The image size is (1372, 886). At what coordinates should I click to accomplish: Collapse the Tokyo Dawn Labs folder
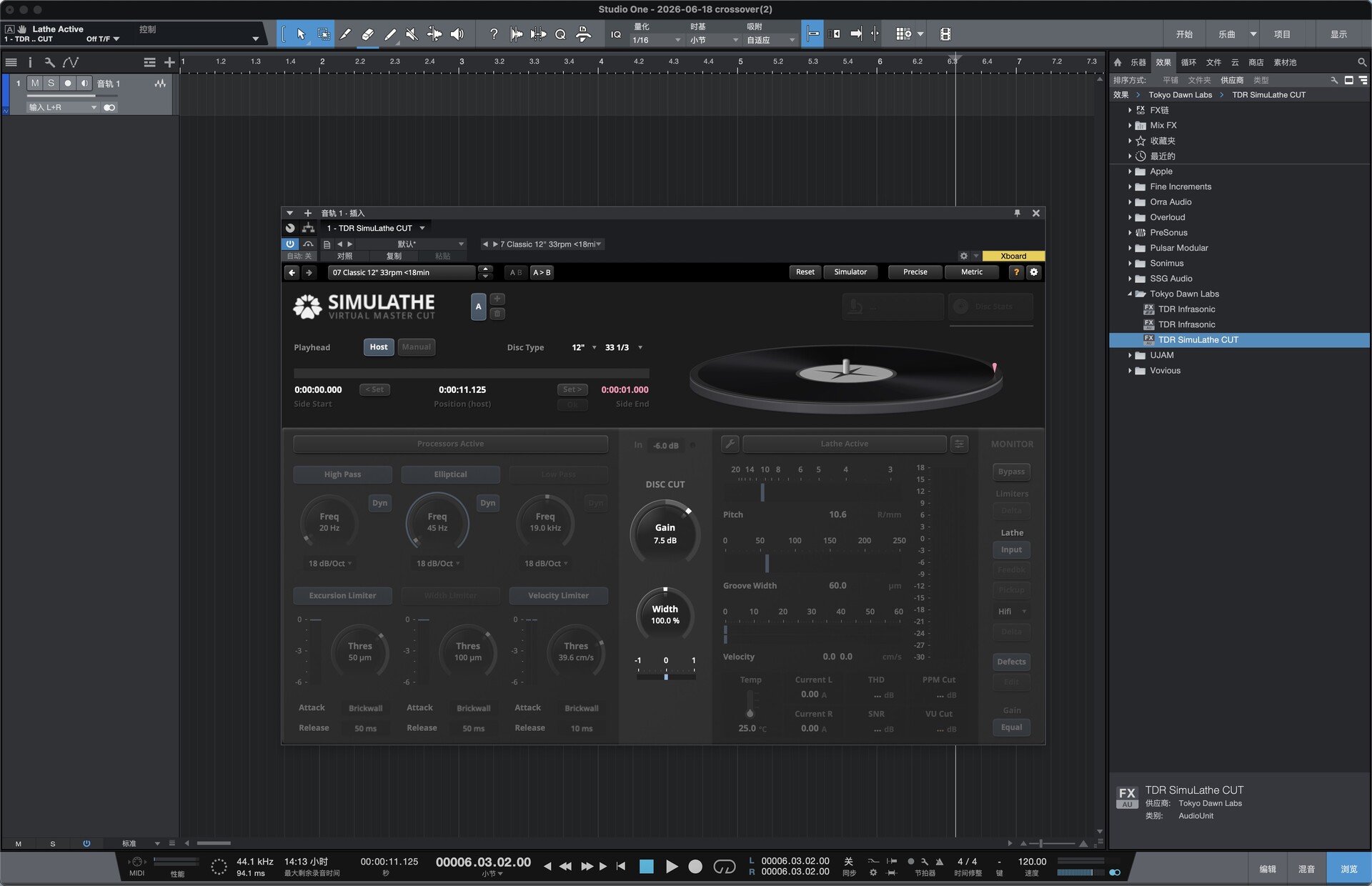pyautogui.click(x=1130, y=294)
